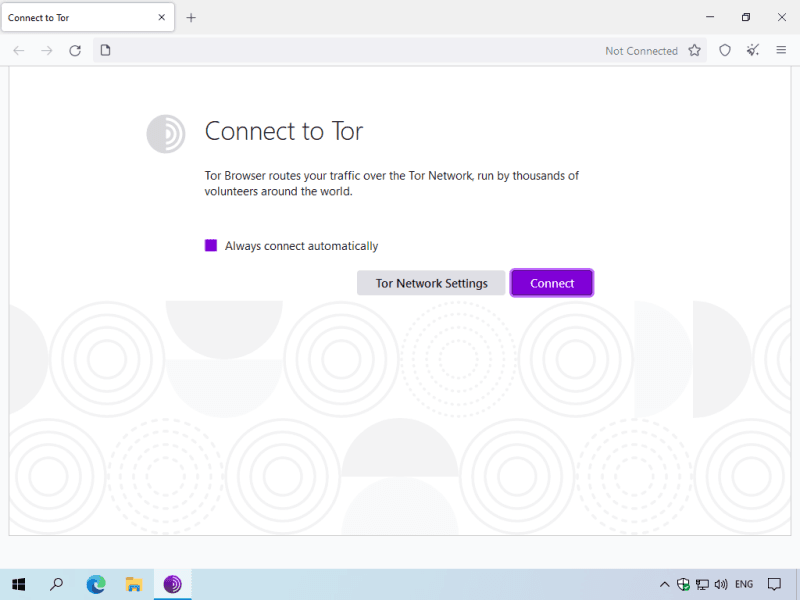Toggle Always connect automatically checkbox
Image resolution: width=800 pixels, height=600 pixels.
pos(211,246)
